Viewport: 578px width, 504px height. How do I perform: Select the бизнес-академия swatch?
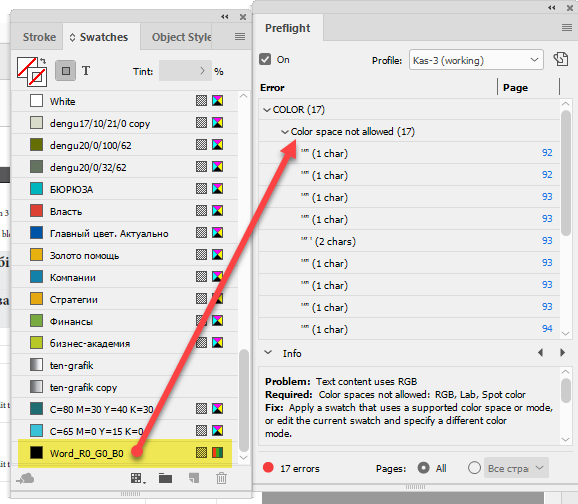click(x=125, y=343)
